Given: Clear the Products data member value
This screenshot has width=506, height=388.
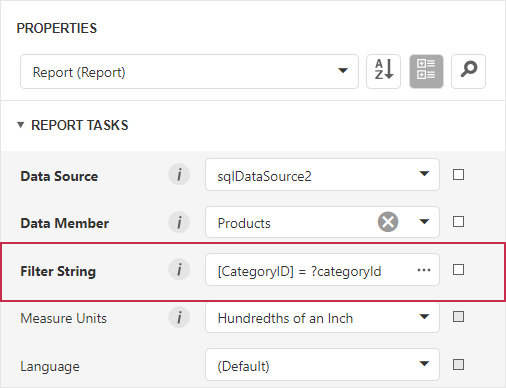Looking at the screenshot, I should point(388,222).
